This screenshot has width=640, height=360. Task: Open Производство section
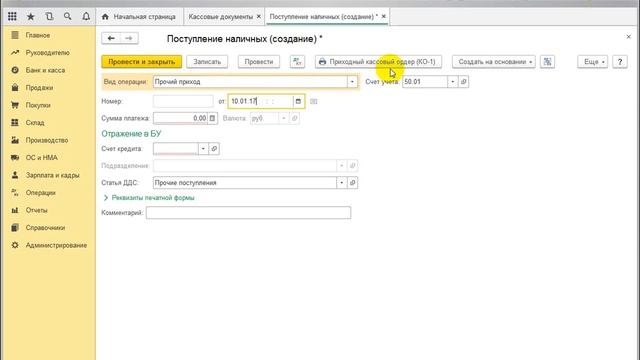pos(49,140)
